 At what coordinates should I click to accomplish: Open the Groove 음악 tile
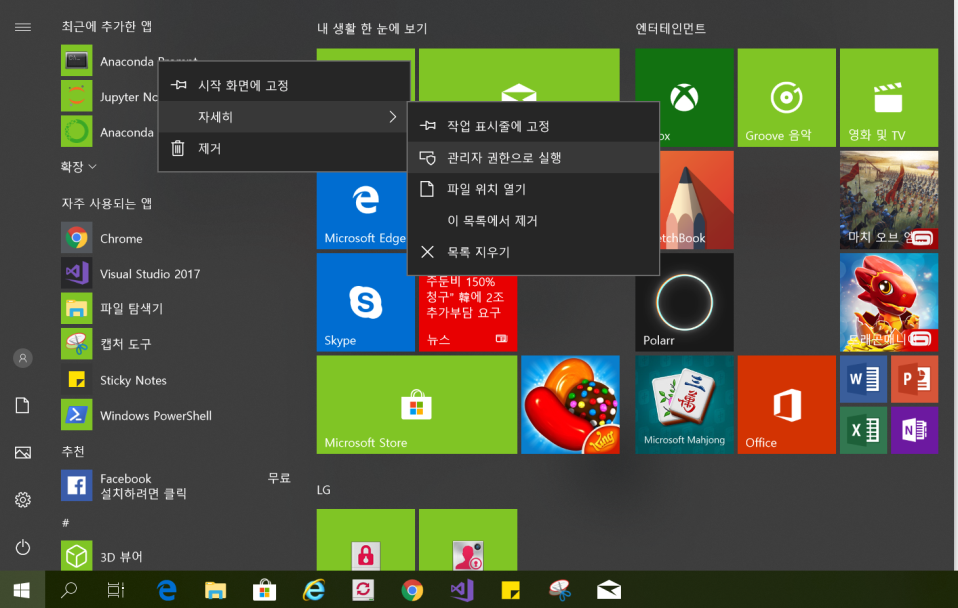pyautogui.click(x=786, y=98)
